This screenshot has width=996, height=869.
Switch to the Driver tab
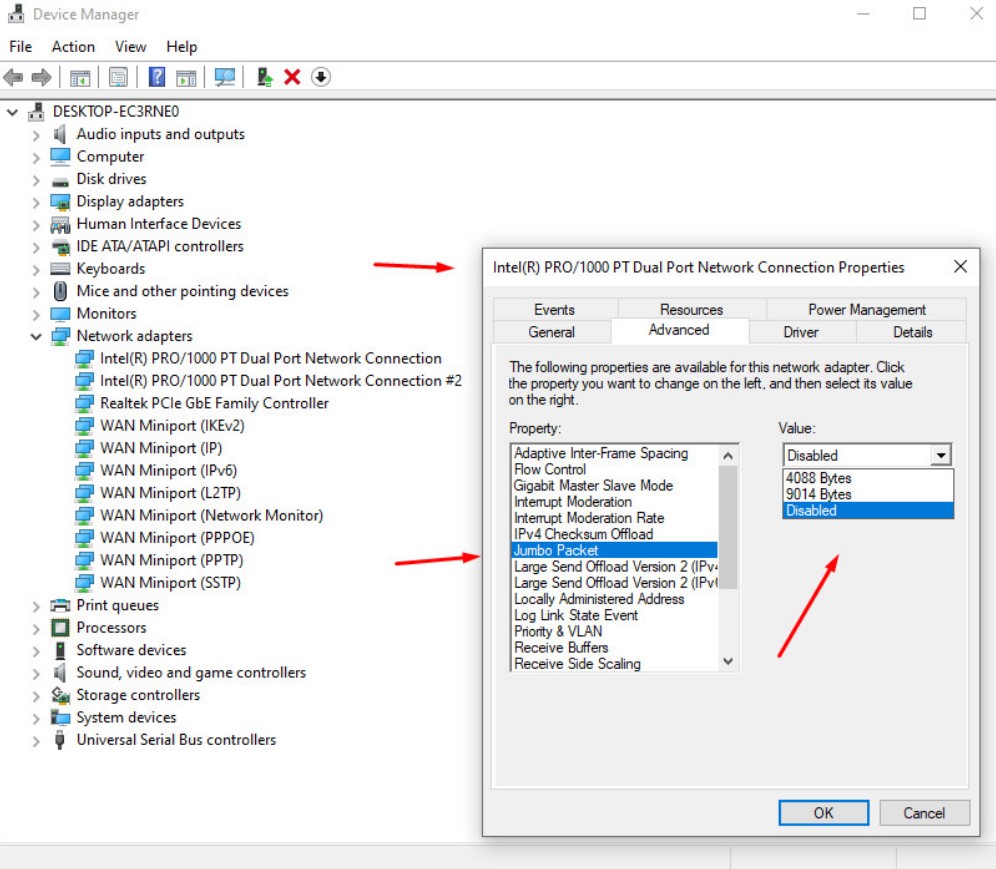point(801,332)
